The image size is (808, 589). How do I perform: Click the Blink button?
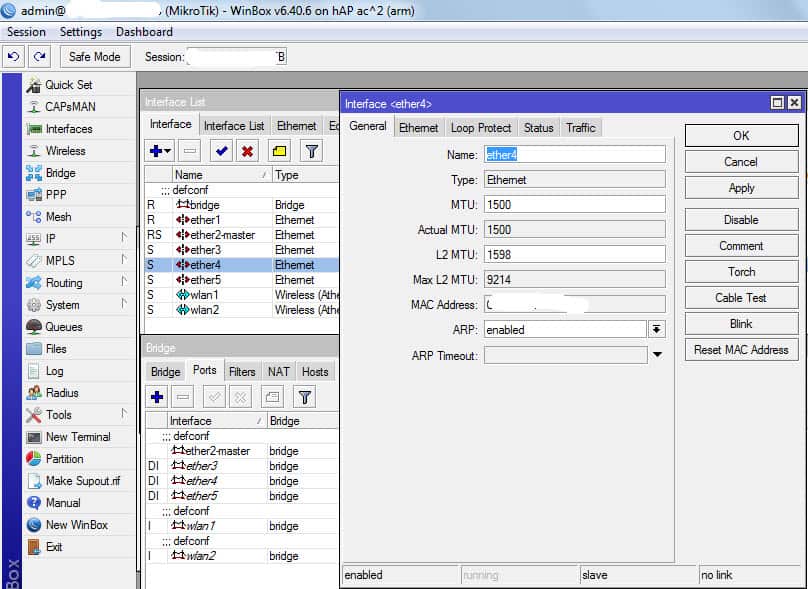(742, 324)
